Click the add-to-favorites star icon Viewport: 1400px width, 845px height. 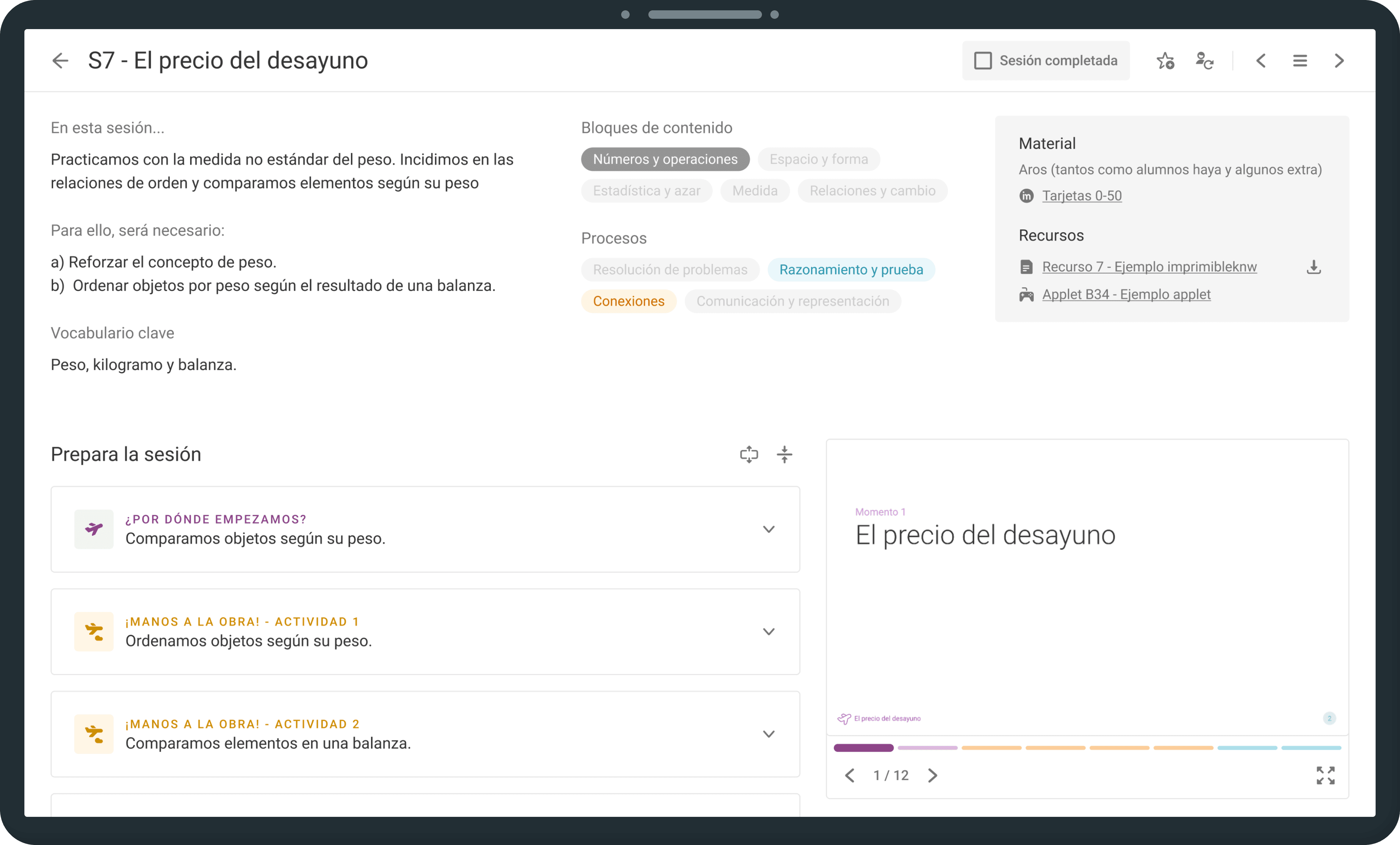1165,60
